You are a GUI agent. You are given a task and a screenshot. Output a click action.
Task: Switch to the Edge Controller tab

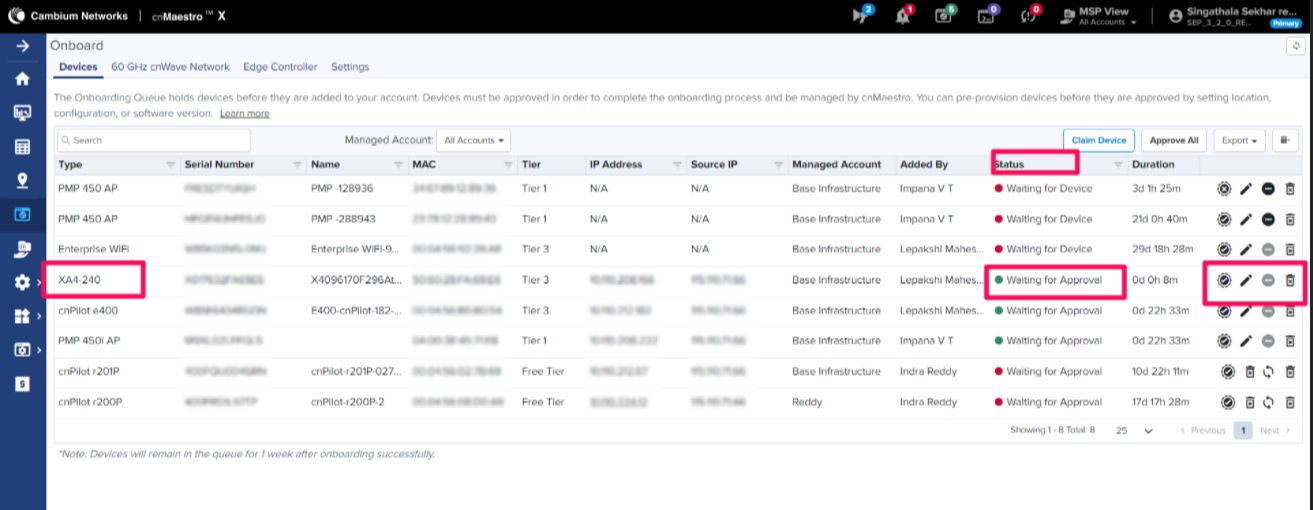tap(280, 67)
